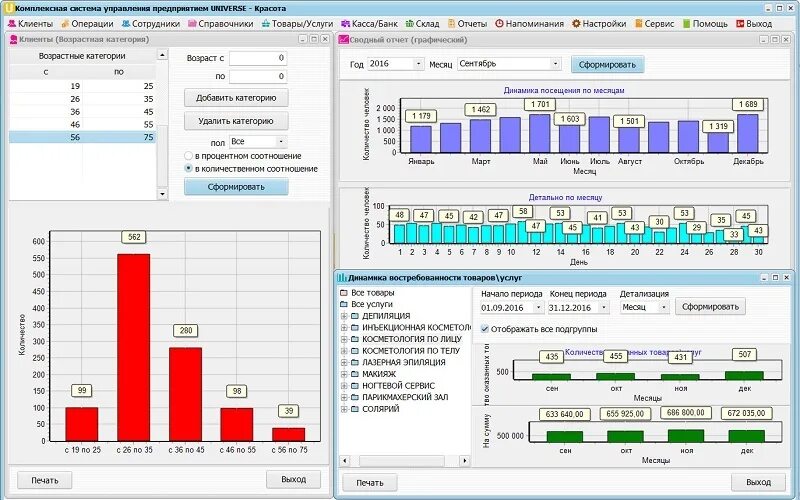Select the age category row 19 to 25
Image resolution: width=800 pixels, height=500 pixels.
click(82, 86)
